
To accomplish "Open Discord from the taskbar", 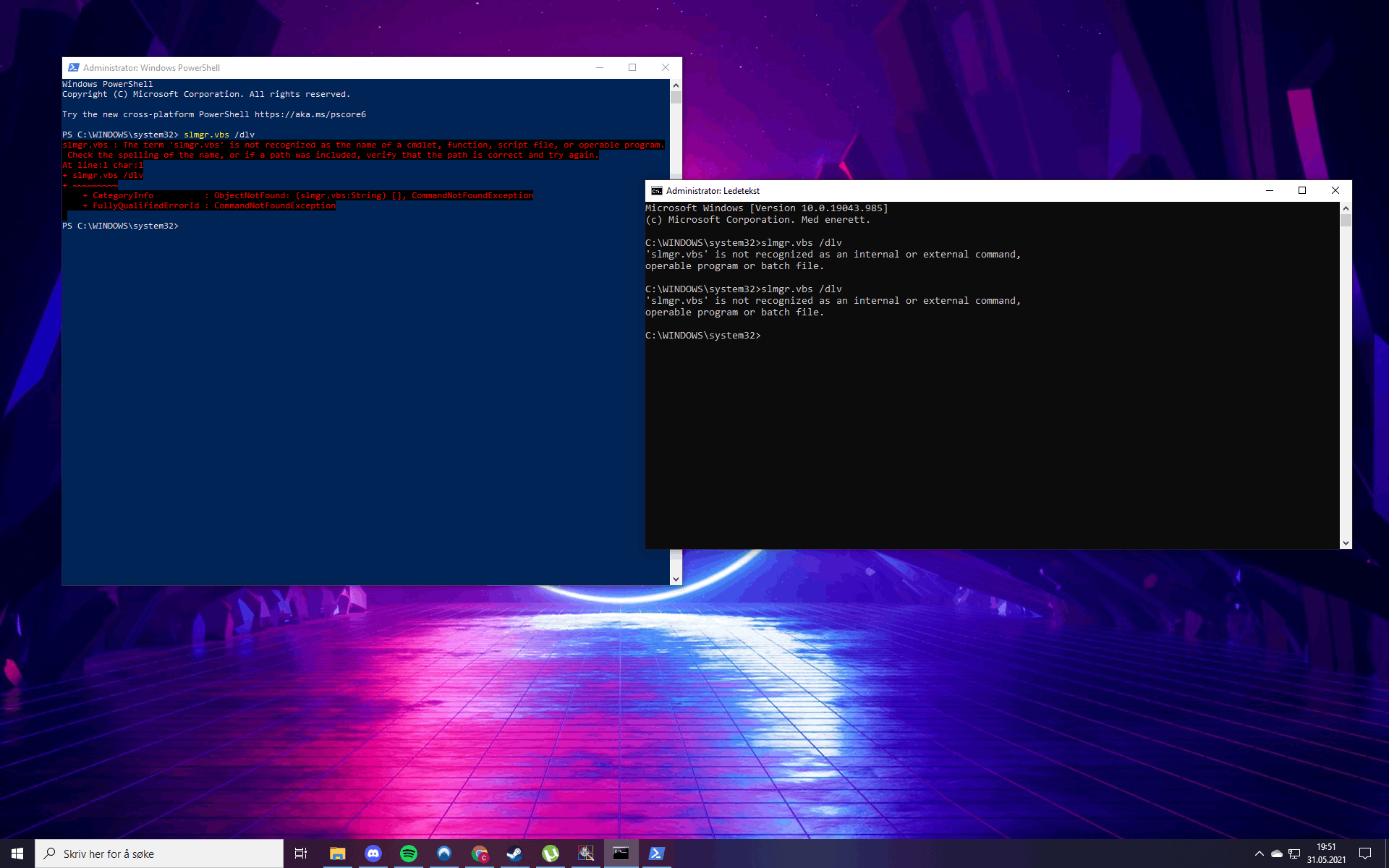I will (373, 854).
